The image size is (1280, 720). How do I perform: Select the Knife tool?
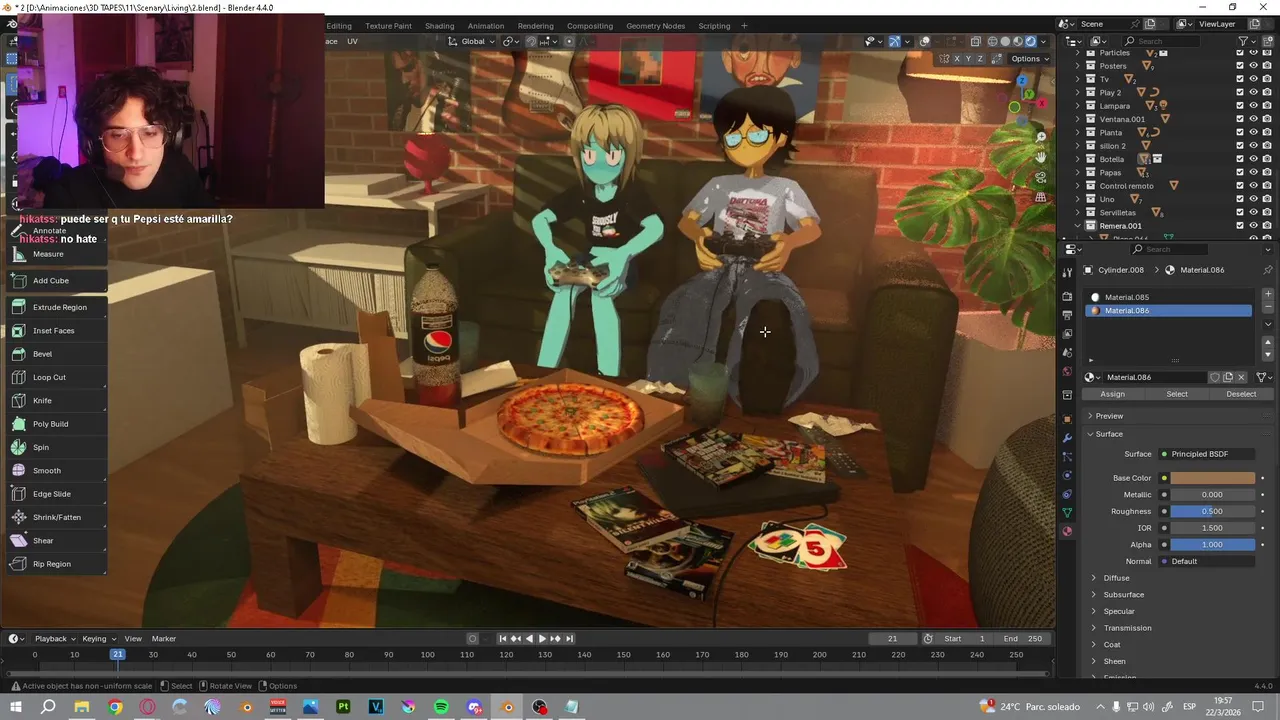tap(56, 401)
